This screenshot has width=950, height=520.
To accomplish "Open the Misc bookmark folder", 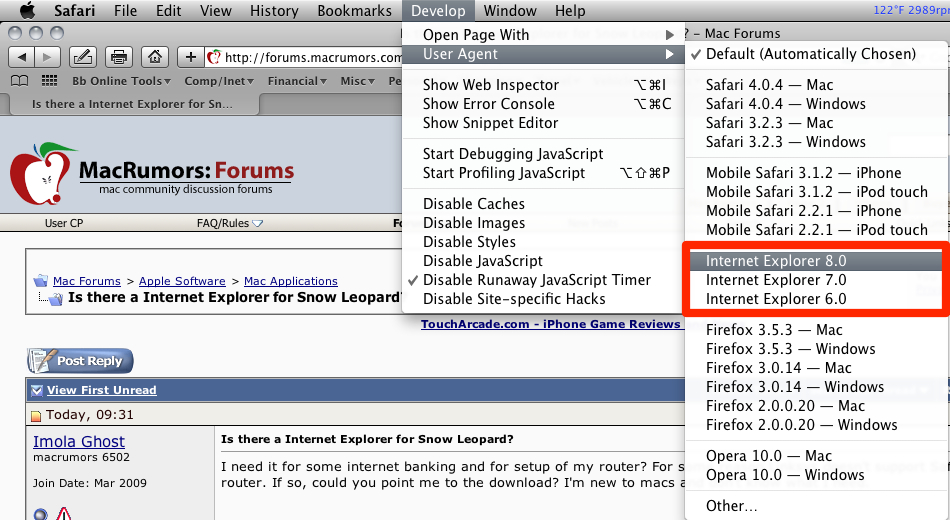I will 357,81.
